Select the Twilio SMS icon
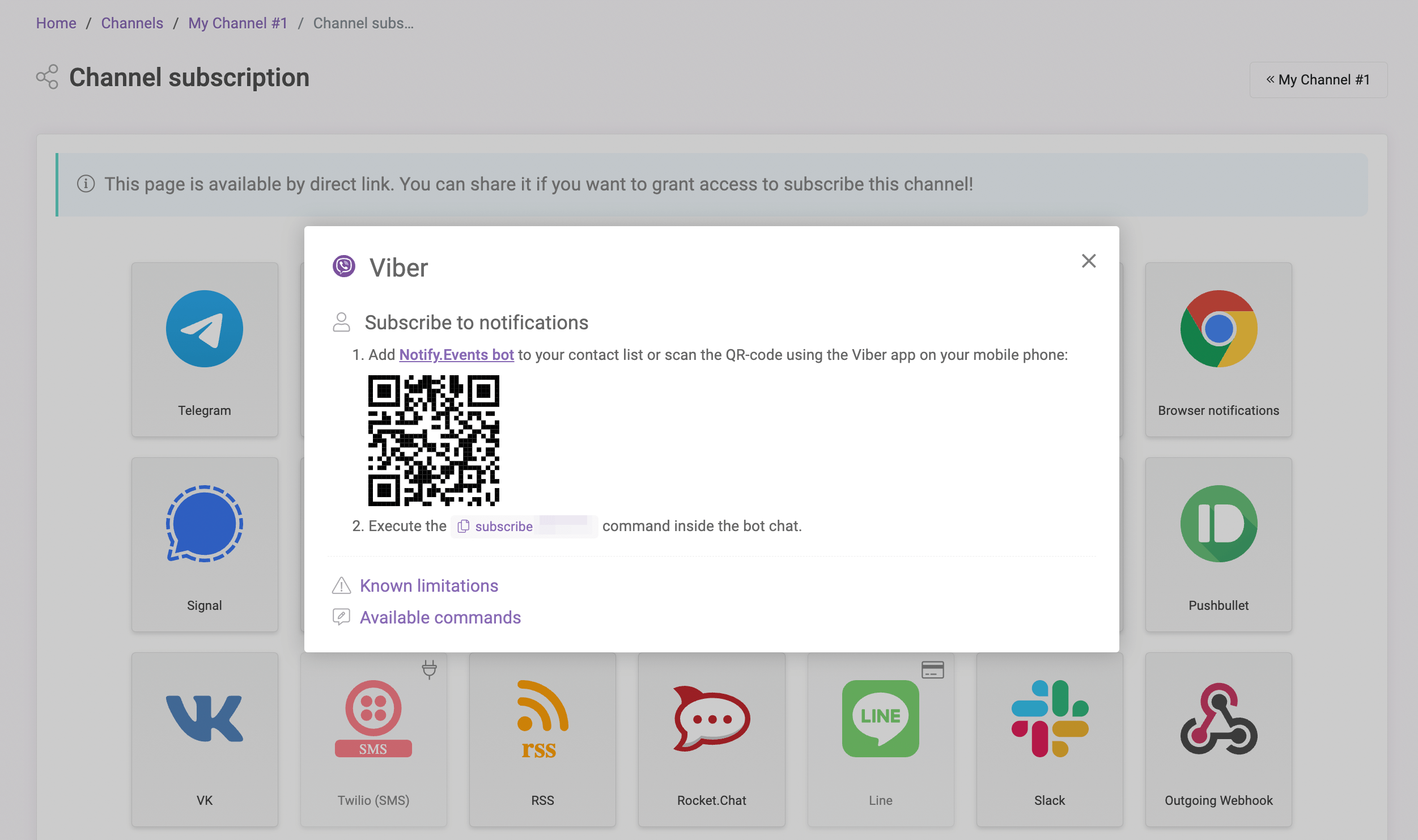 [373, 719]
